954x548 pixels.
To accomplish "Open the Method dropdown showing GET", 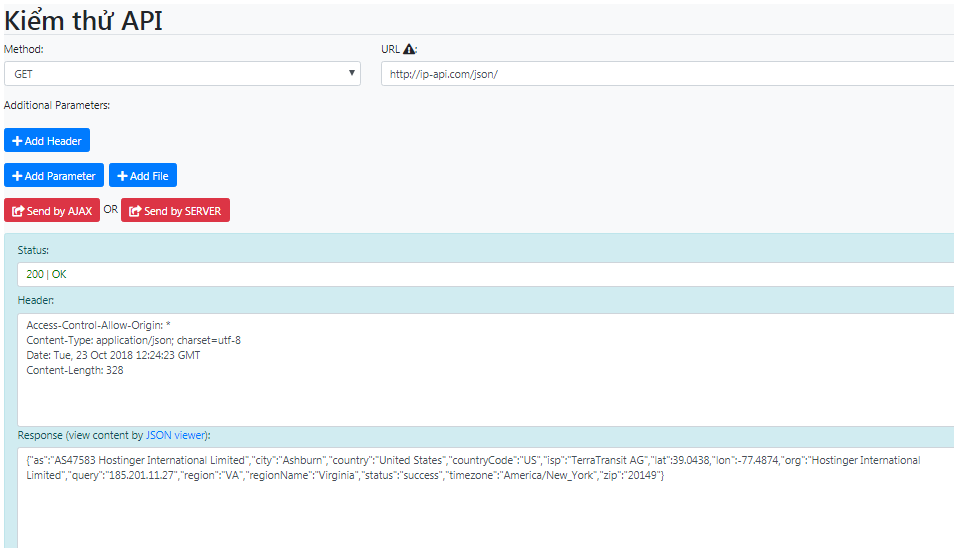I will point(182,74).
